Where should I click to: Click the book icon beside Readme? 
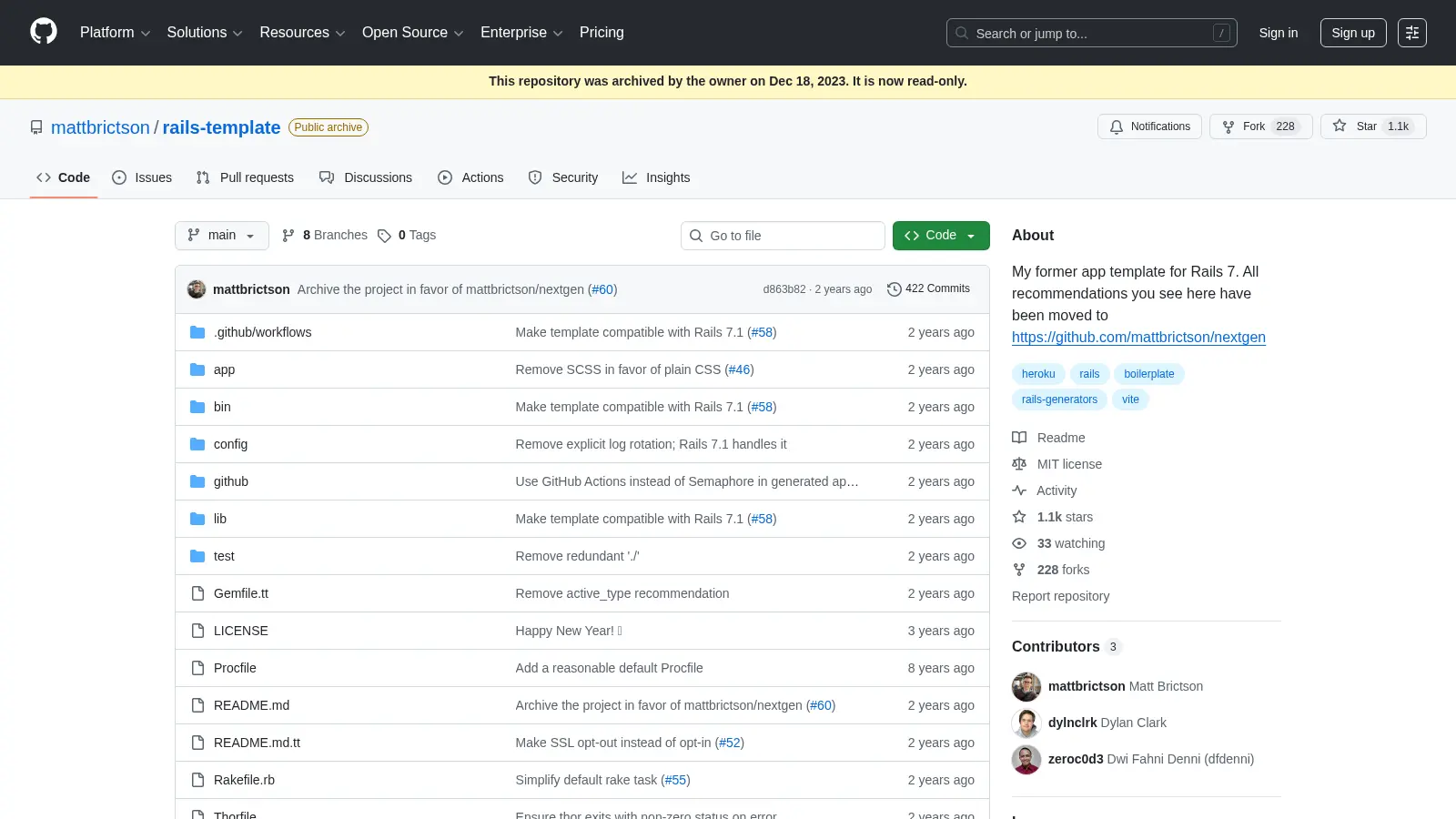point(1019,438)
